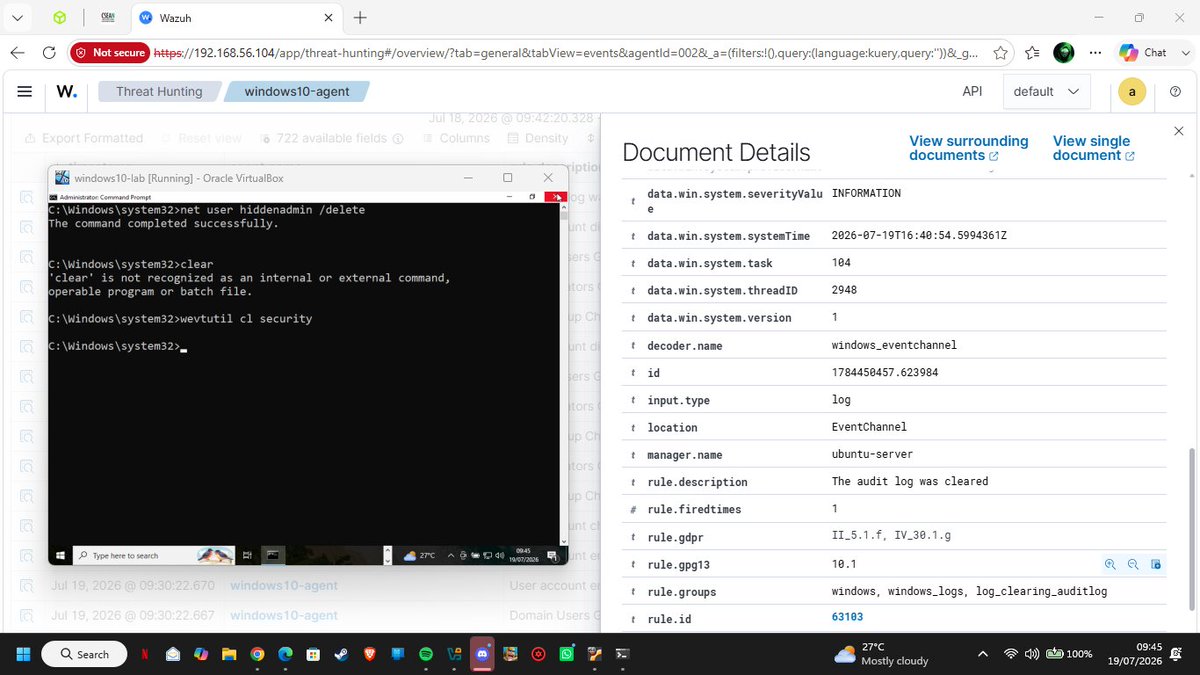Expand the API default dropdown

[x=1046, y=91]
